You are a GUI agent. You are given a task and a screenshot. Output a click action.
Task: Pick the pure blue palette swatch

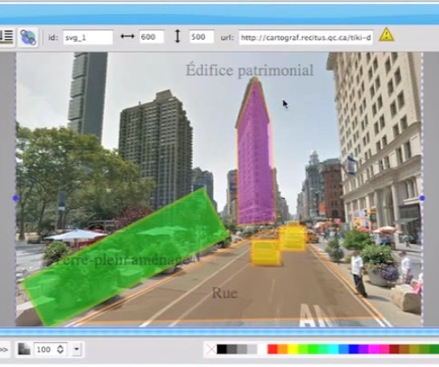(354, 349)
